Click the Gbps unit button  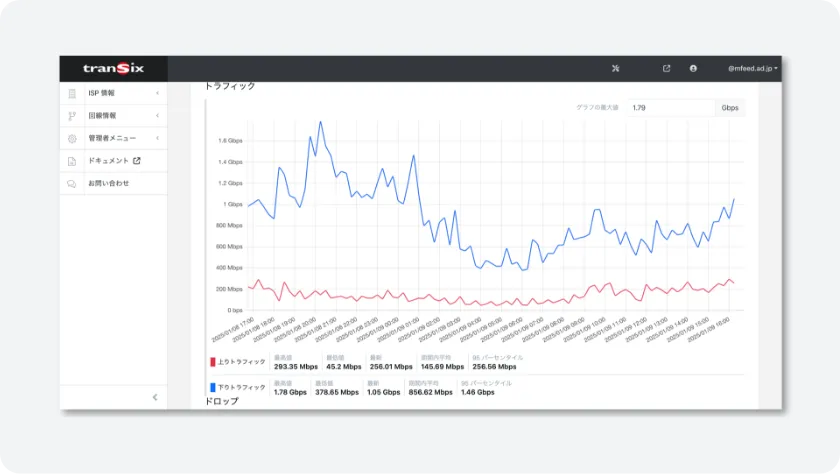730,107
